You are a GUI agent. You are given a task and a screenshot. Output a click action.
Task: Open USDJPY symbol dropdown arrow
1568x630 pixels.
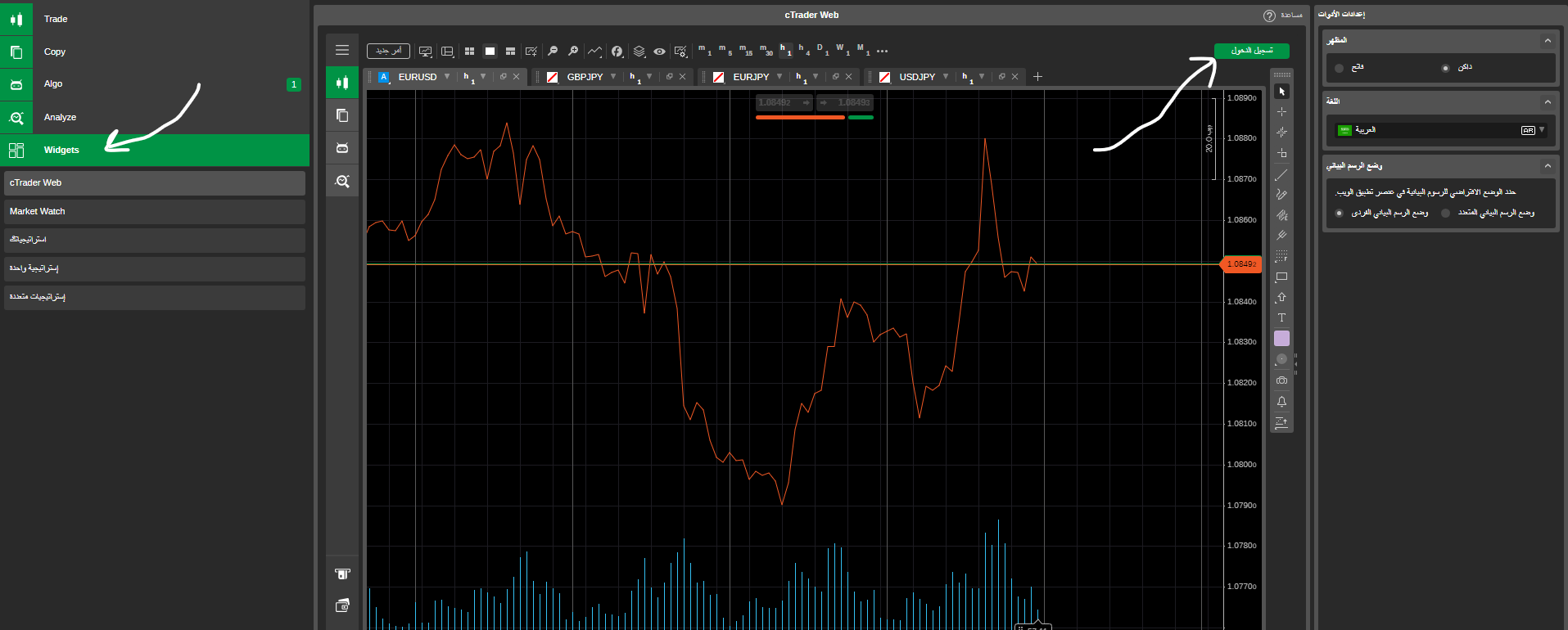click(x=946, y=76)
